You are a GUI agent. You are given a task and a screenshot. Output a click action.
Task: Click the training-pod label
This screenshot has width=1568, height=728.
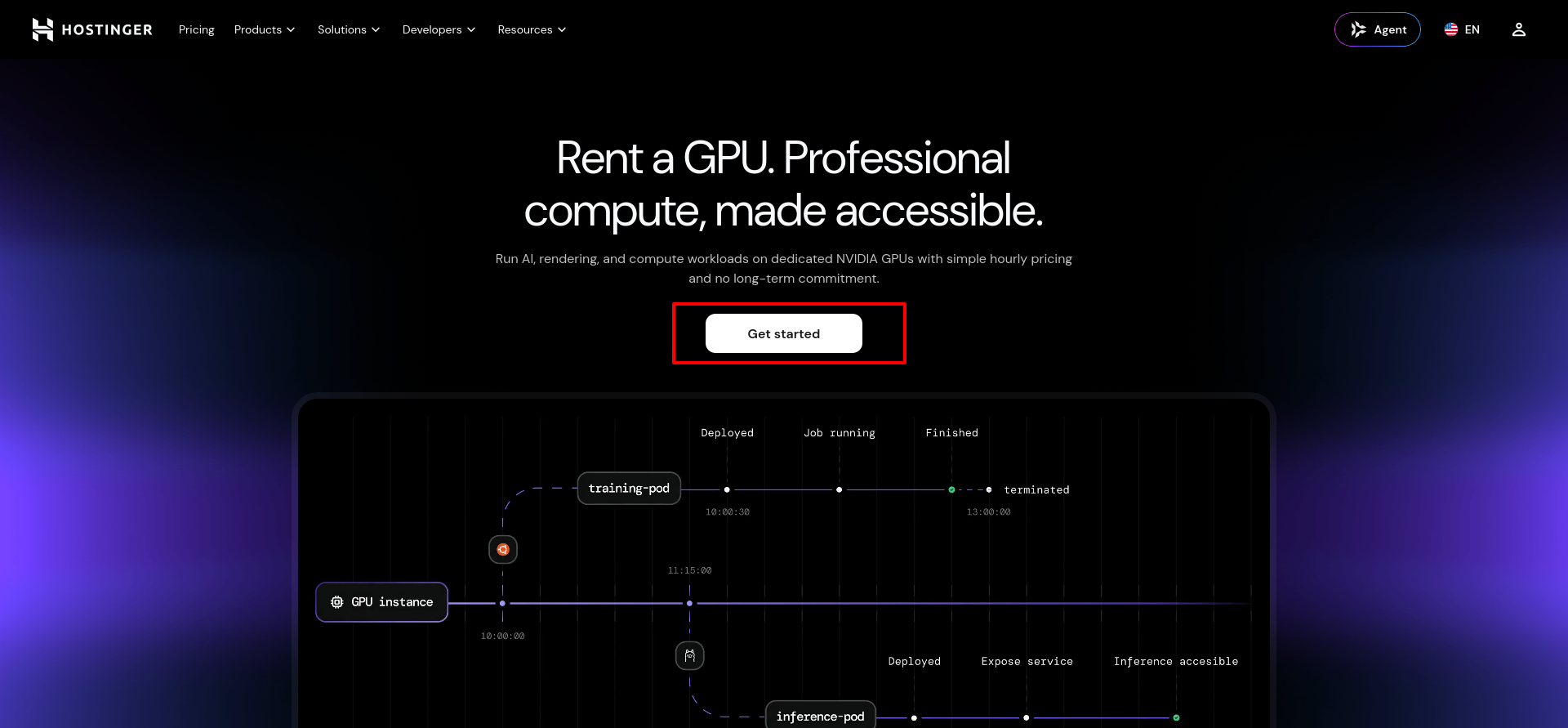[x=629, y=489]
